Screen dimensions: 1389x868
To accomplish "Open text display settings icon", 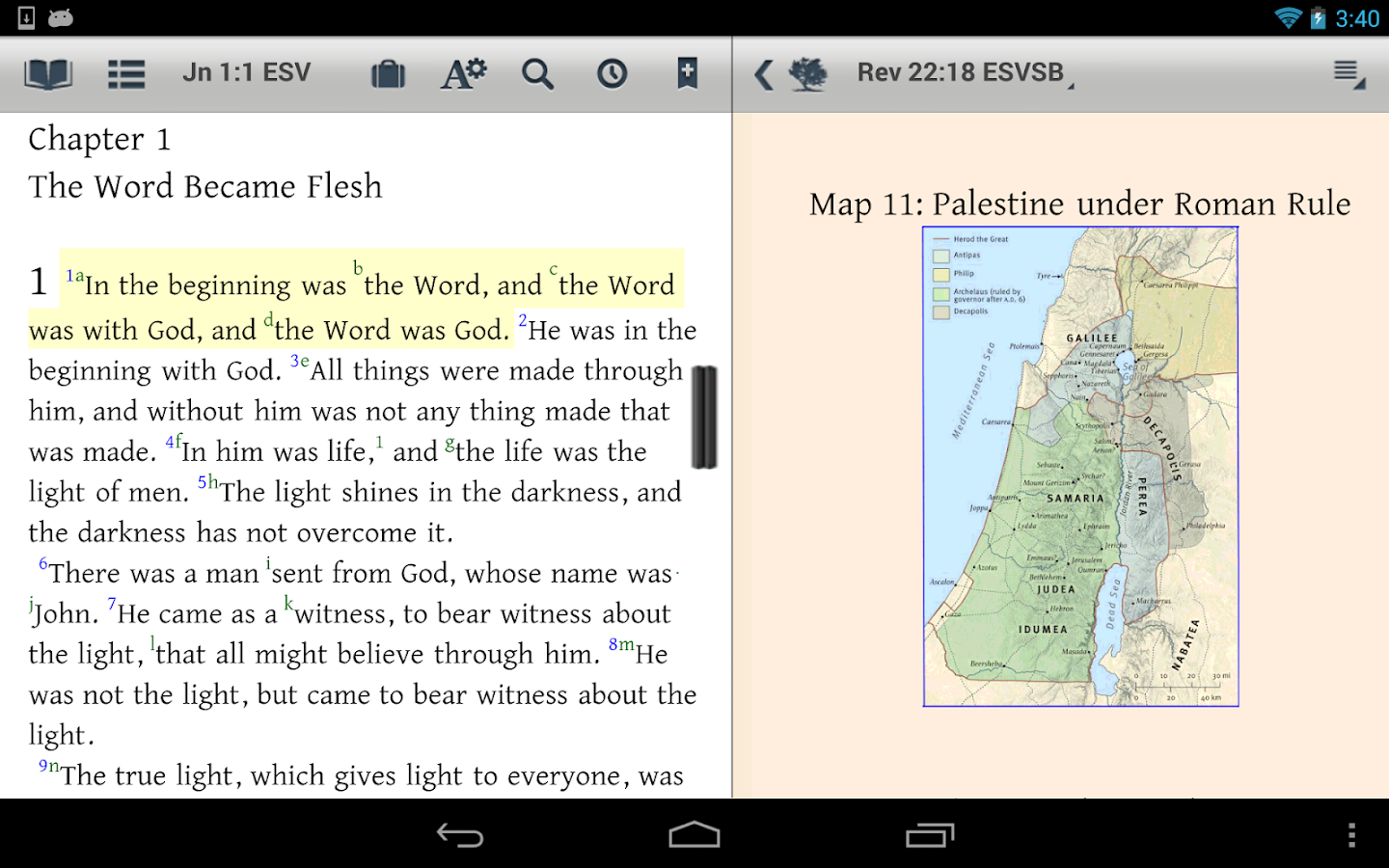I will [x=464, y=74].
